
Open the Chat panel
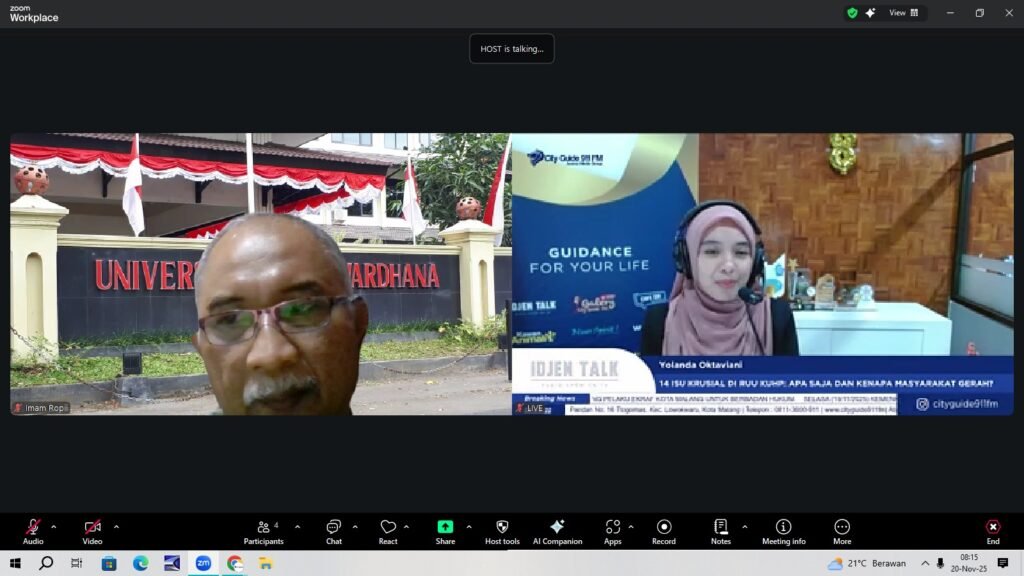point(333,528)
